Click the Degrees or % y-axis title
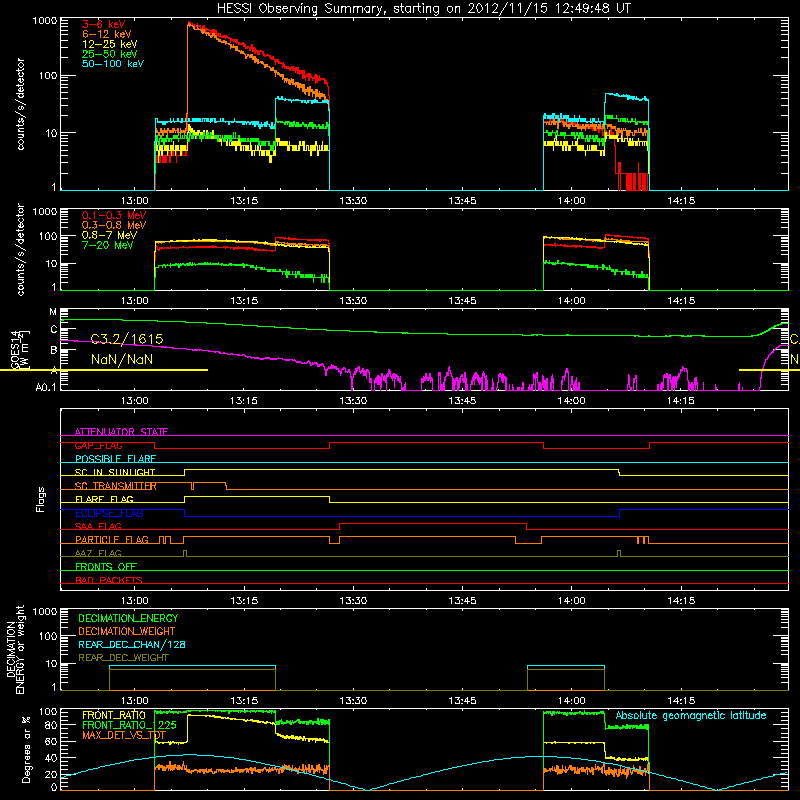 tap(26, 749)
